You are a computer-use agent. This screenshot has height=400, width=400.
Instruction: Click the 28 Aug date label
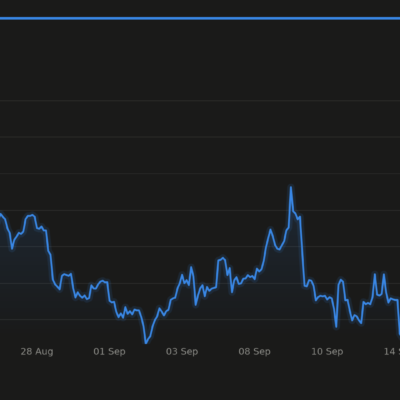point(37,351)
